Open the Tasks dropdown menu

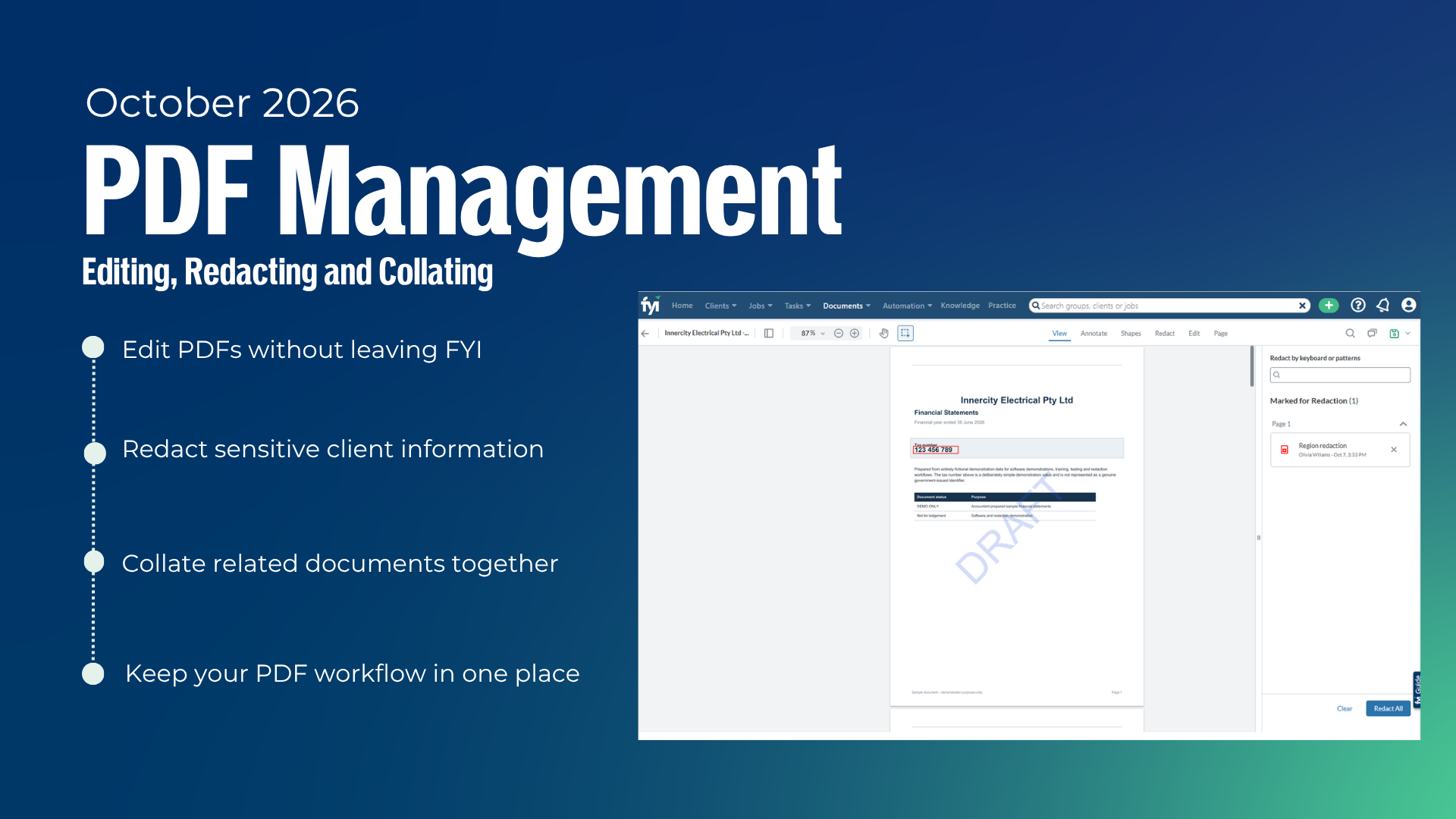click(798, 306)
